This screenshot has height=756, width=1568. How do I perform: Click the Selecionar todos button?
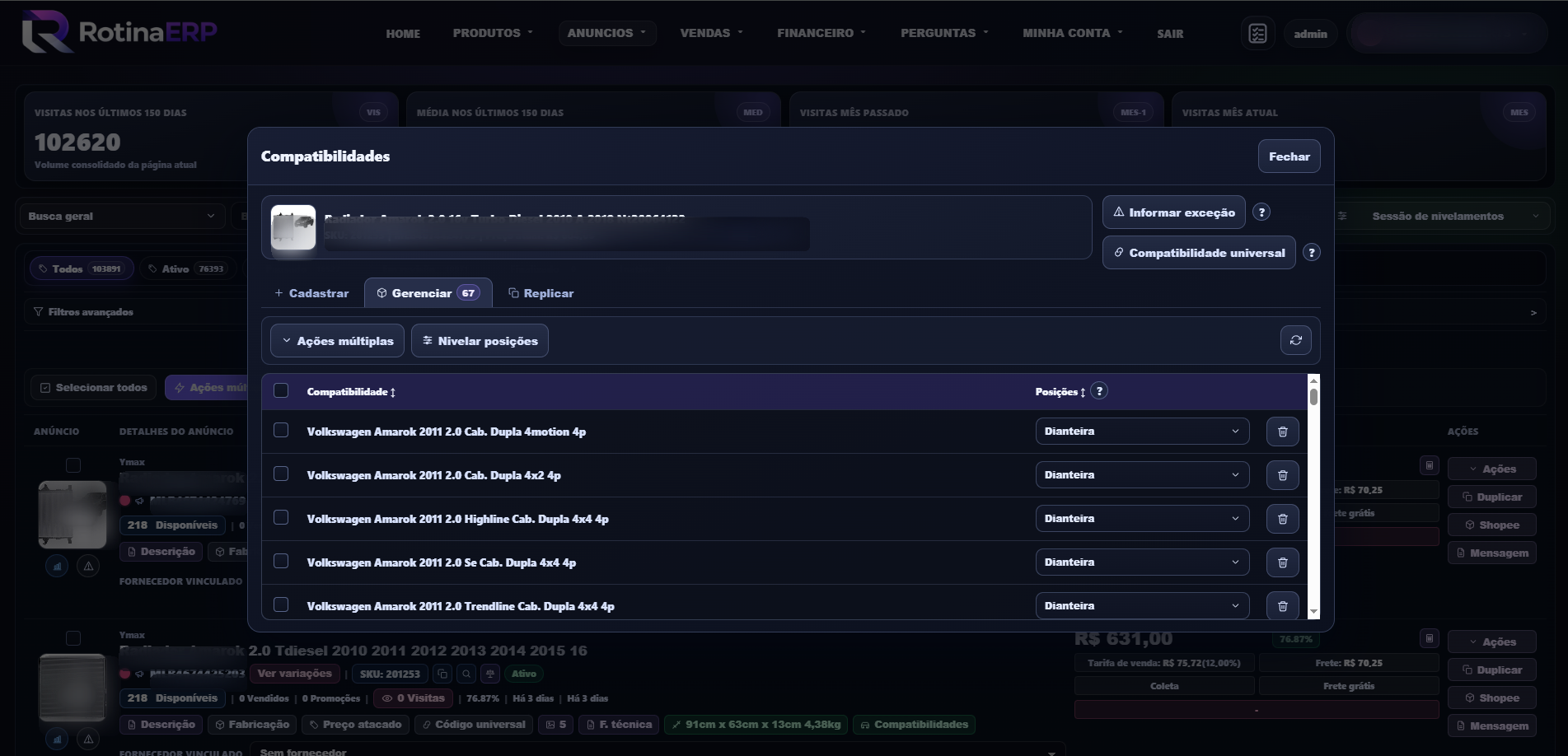click(x=93, y=388)
